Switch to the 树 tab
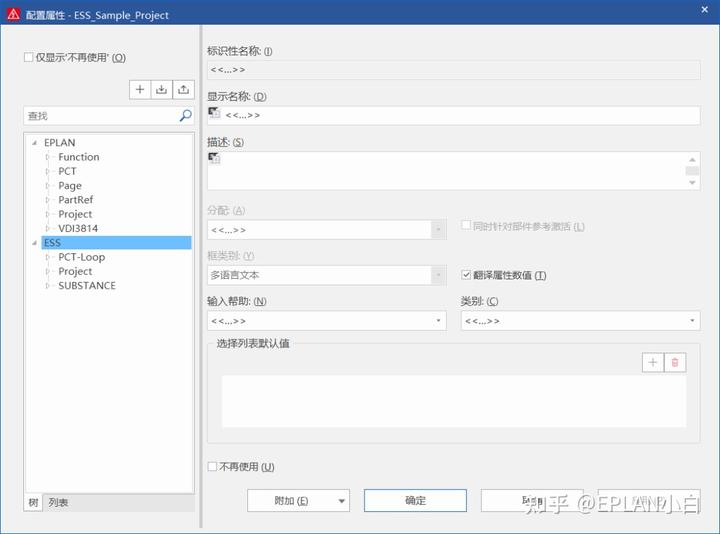 click(33, 502)
